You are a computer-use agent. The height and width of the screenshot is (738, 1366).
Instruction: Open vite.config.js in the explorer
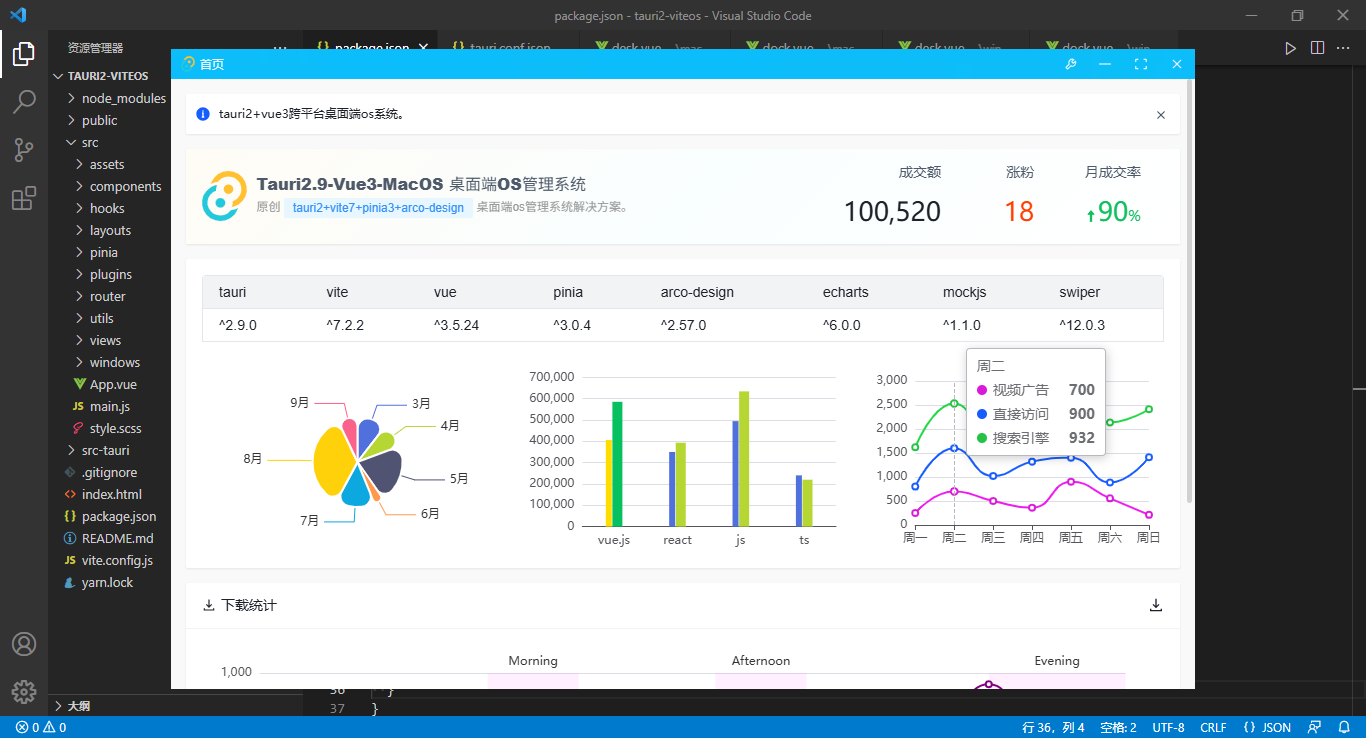tap(118, 560)
